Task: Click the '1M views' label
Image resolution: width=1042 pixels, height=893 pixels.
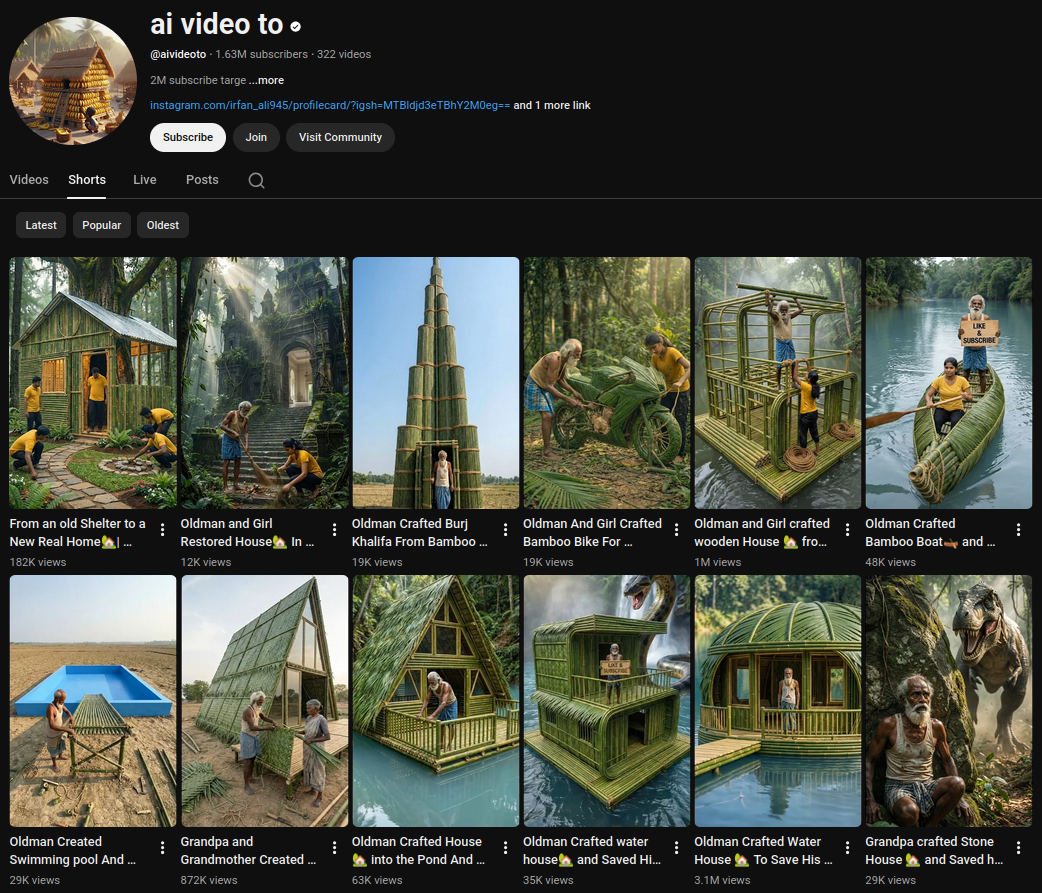Action: coord(718,562)
